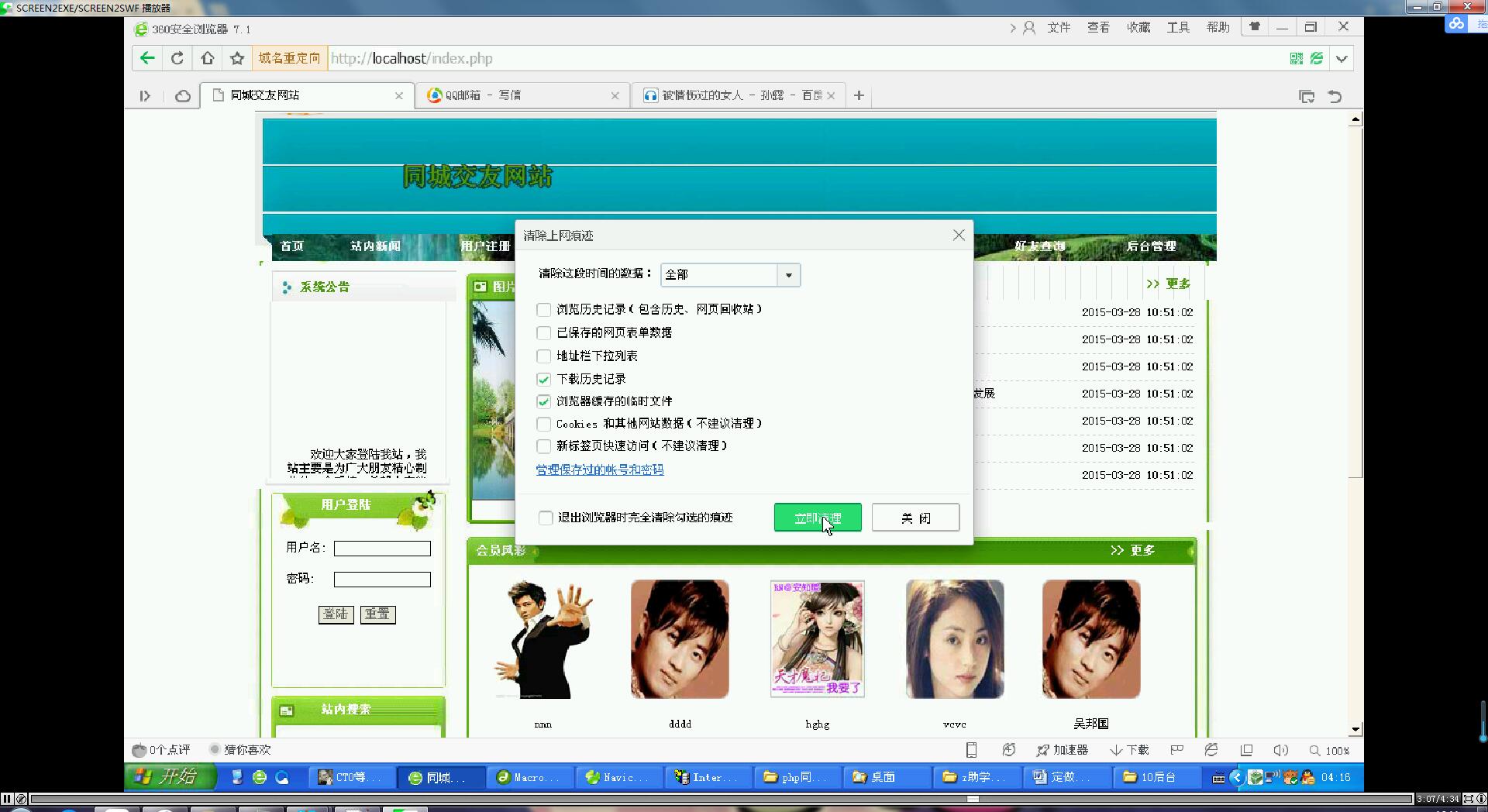Open the time range dropdown showing 全部
1488x812 pixels.
[730, 275]
